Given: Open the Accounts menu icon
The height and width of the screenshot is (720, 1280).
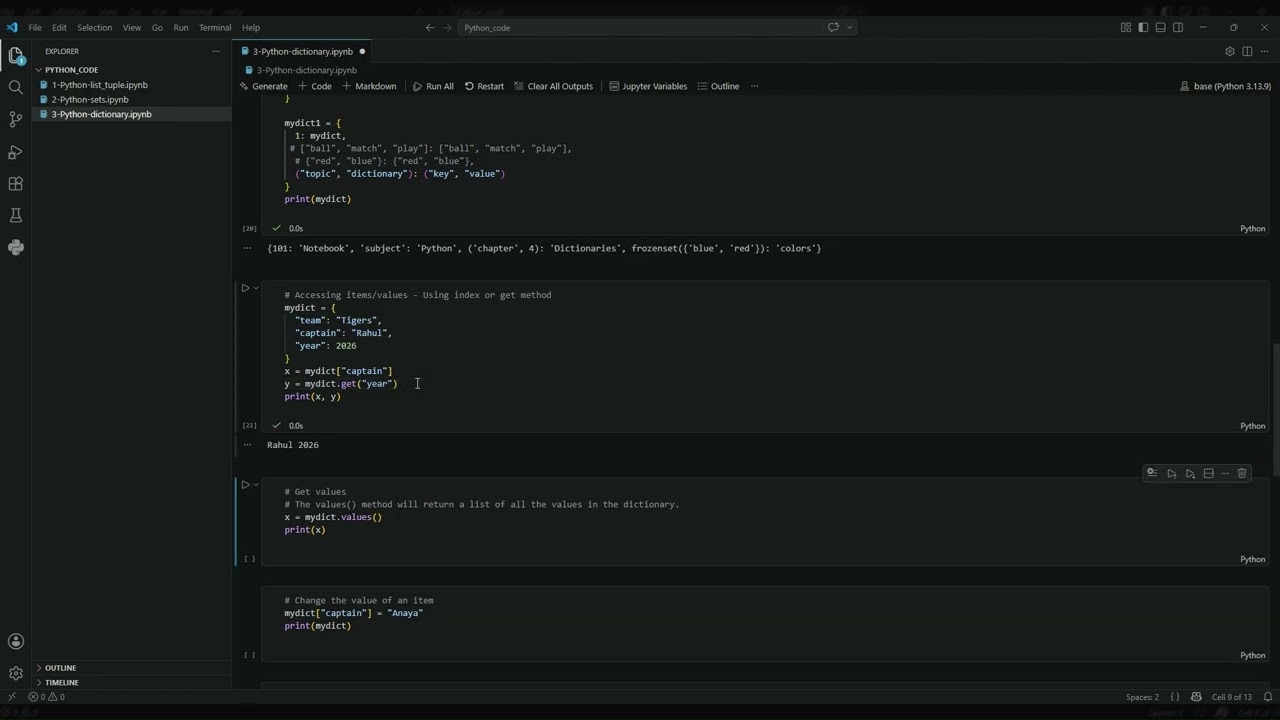Looking at the screenshot, I should click(x=15, y=642).
